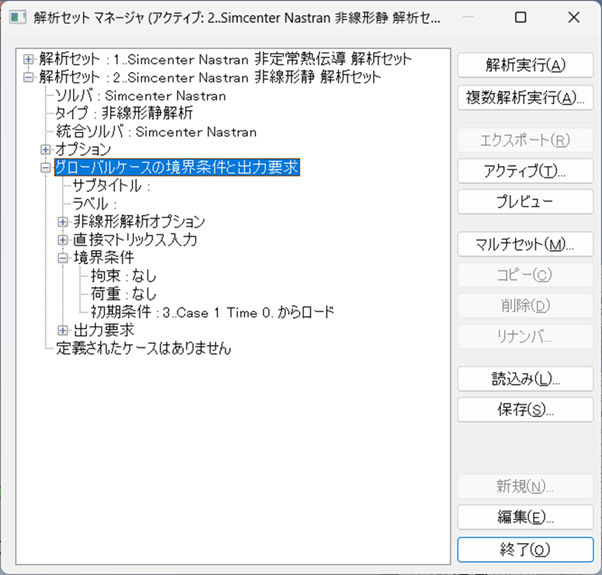This screenshot has width=602, height=575.
Task: Select 拘束 : なし row
Action: tap(124, 276)
